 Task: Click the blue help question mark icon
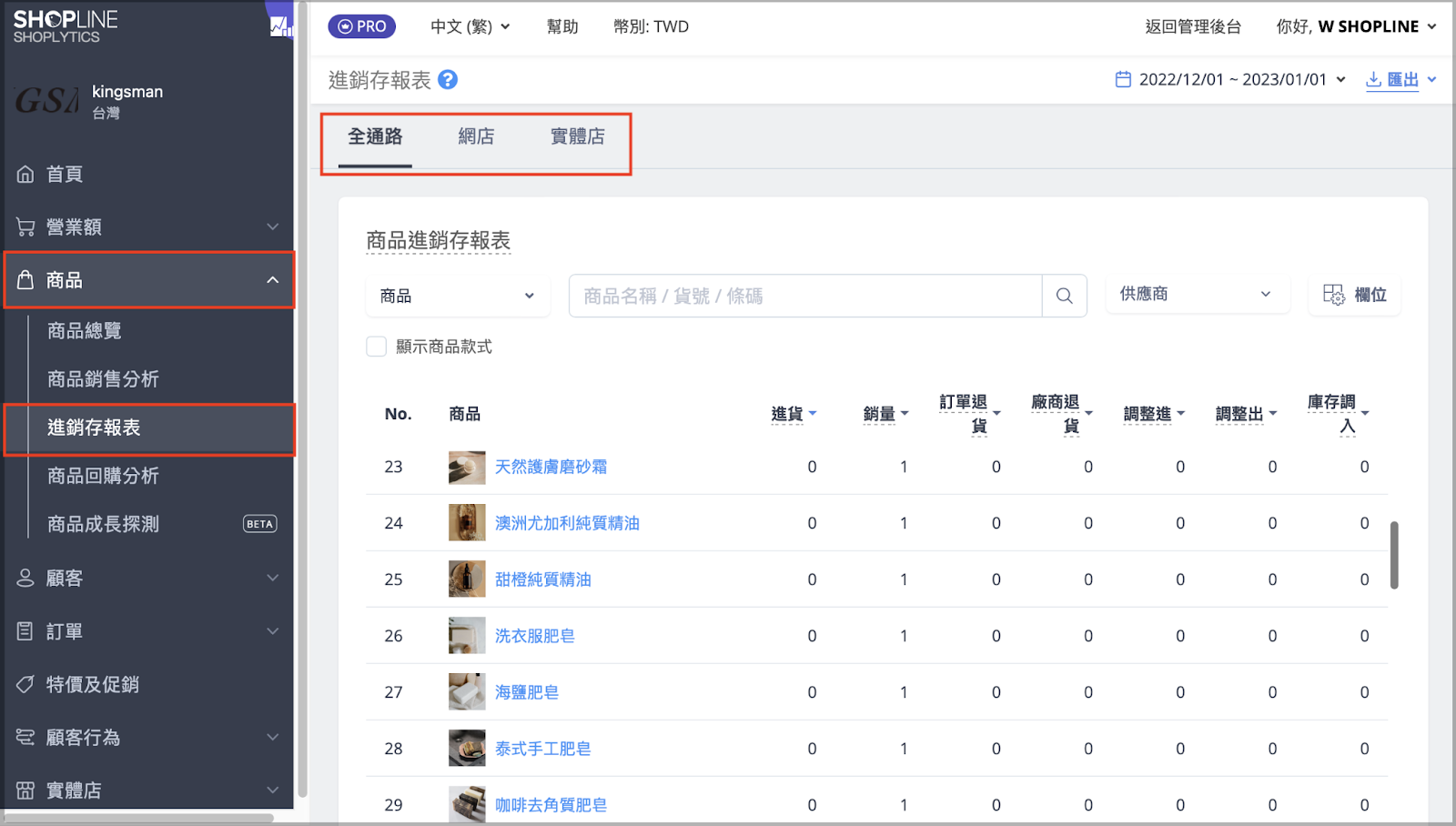pos(448,80)
